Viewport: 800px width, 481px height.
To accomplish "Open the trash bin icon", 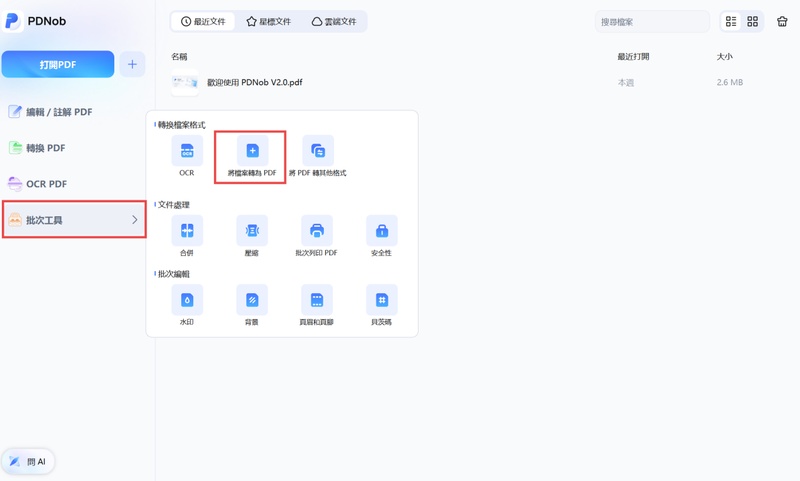I will (x=782, y=21).
